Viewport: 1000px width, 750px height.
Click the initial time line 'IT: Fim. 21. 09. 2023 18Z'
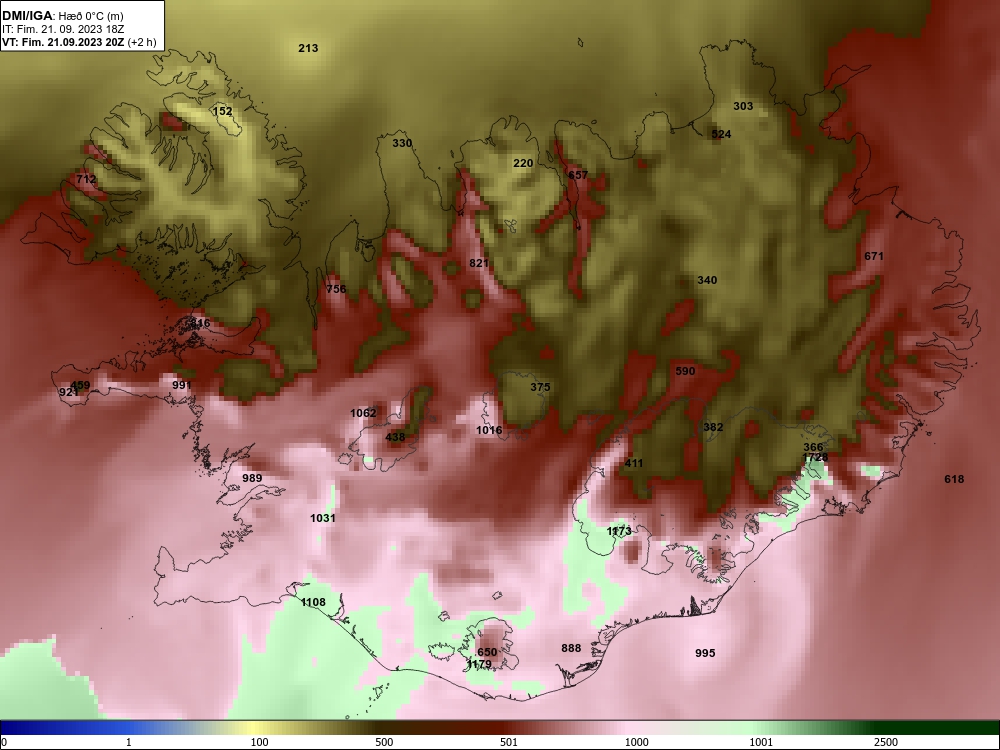point(62,29)
